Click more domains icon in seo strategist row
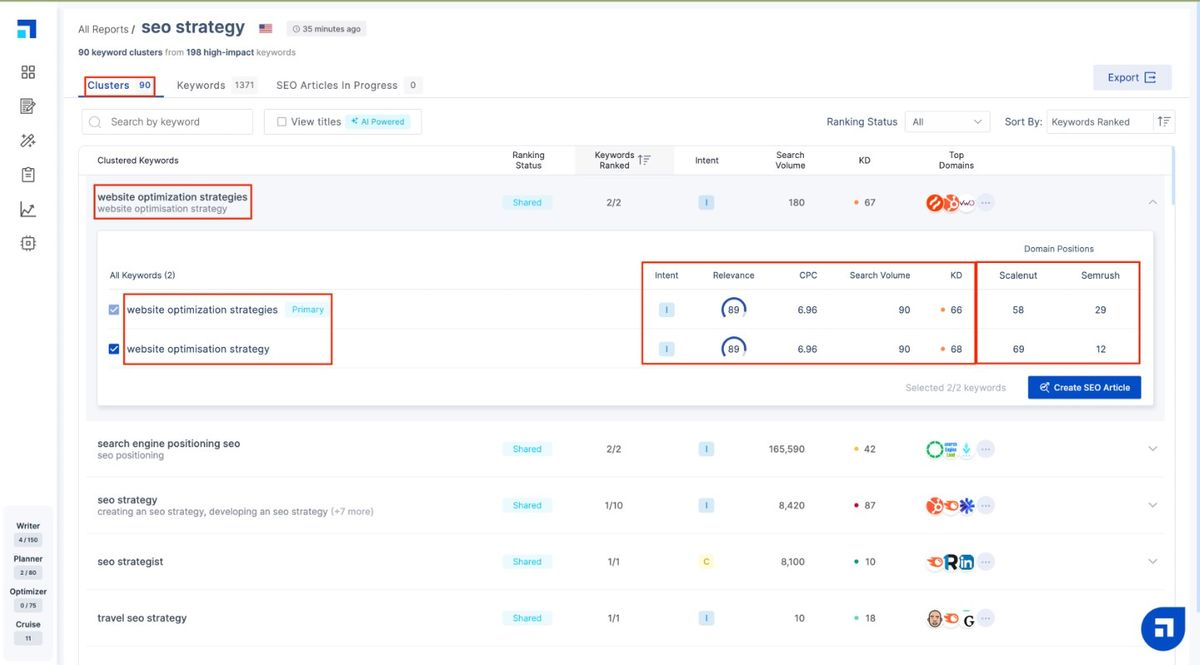 tap(986, 562)
